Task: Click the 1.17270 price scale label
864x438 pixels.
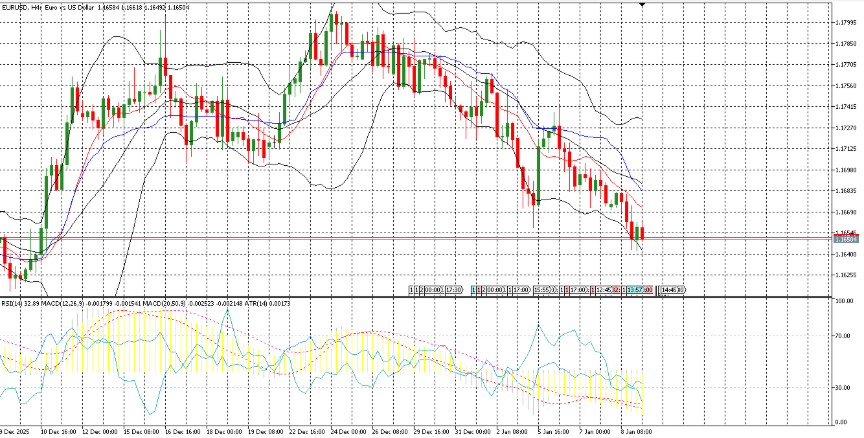Action: [x=845, y=128]
